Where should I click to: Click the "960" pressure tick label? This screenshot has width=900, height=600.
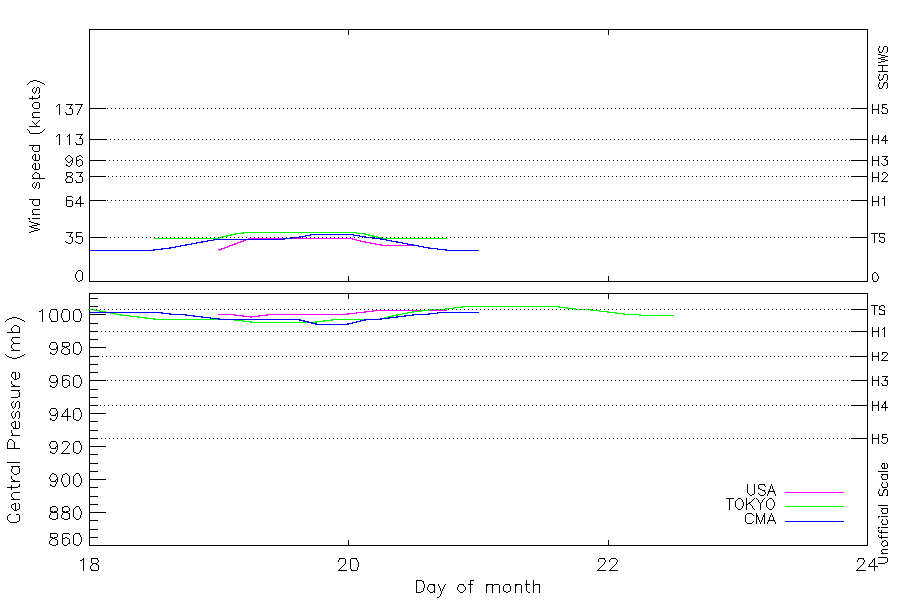[x=66, y=381]
